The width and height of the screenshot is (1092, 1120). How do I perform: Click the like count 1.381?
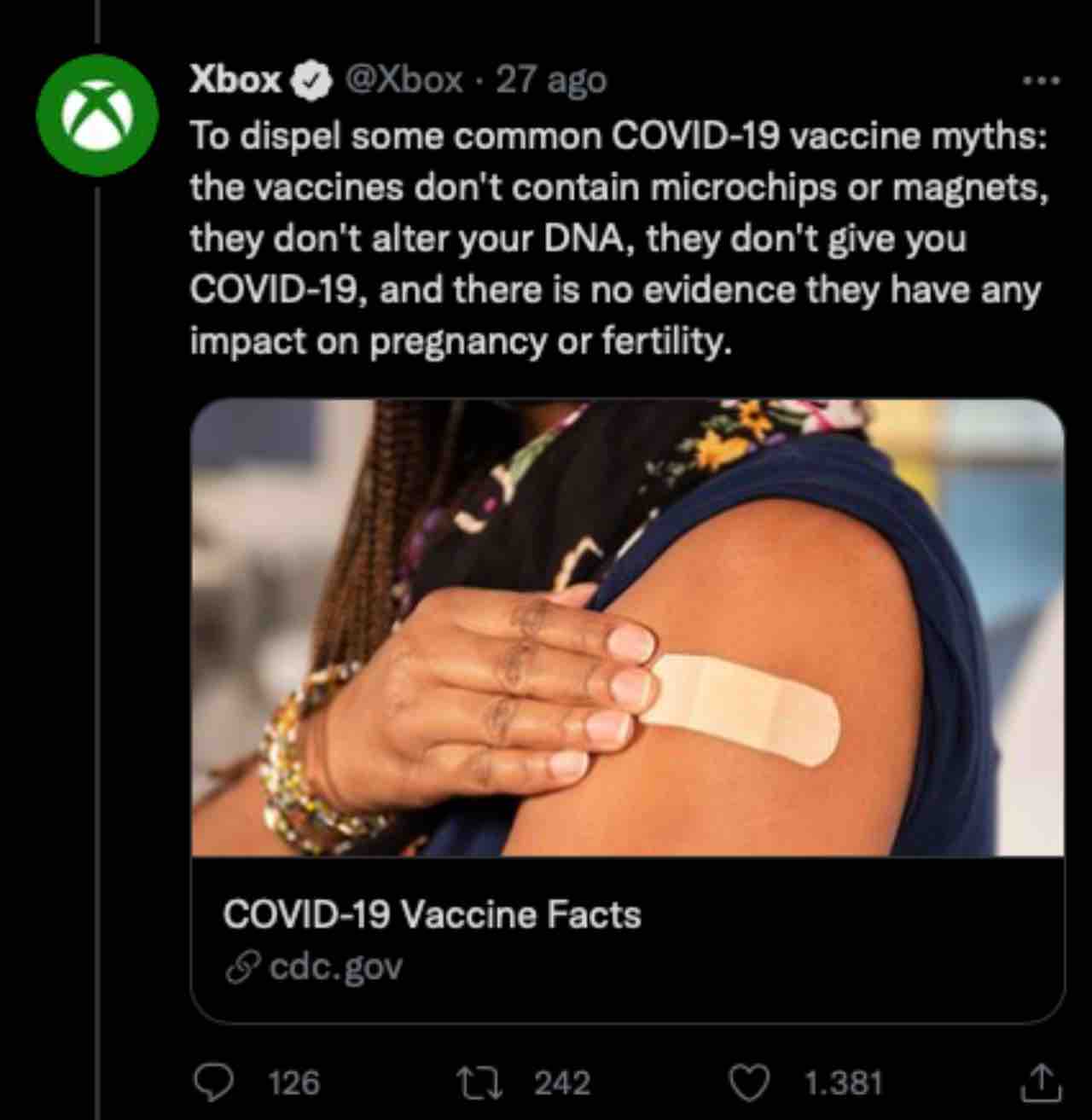843,1082
